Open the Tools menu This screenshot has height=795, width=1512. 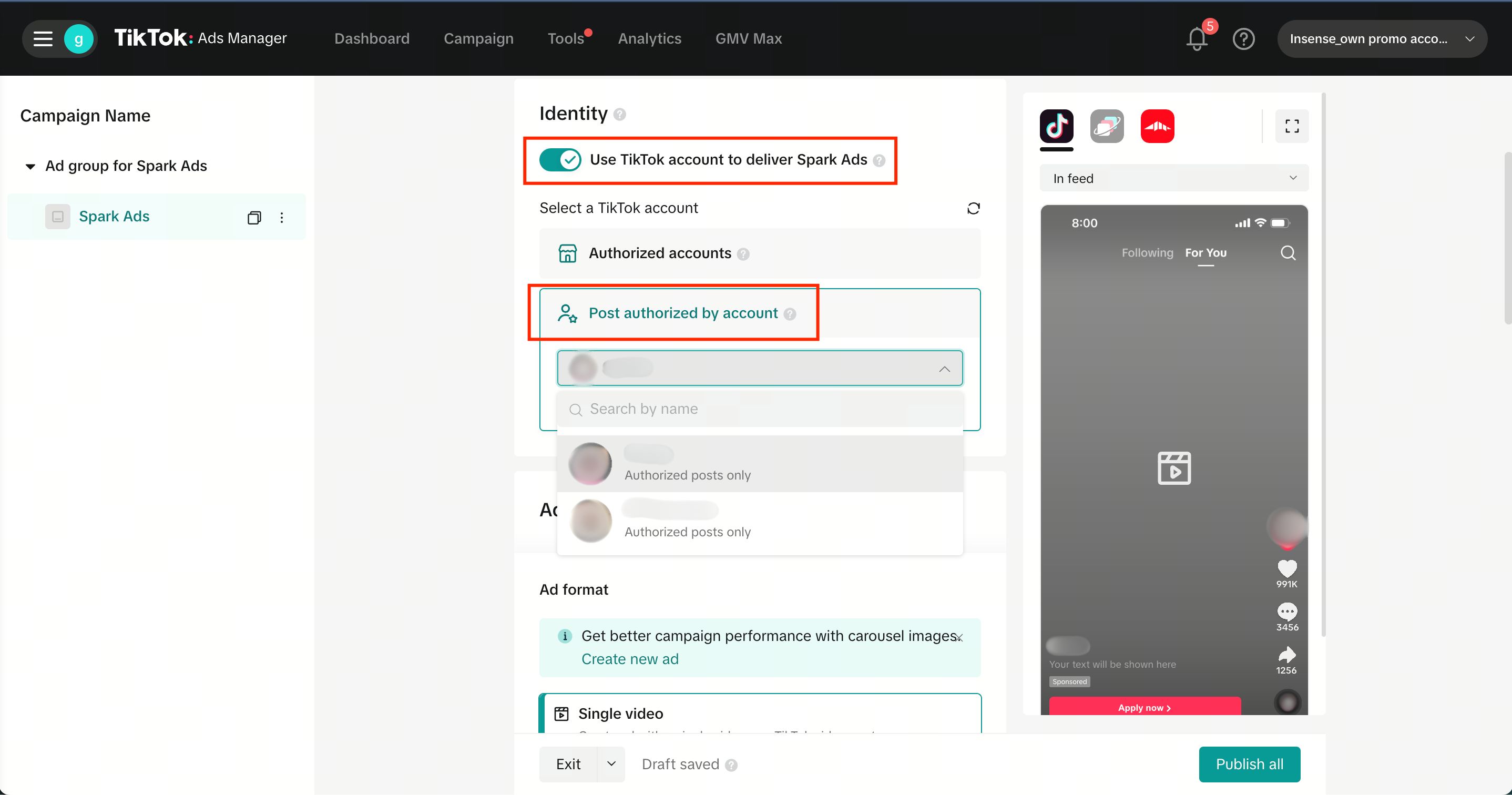[x=566, y=38]
